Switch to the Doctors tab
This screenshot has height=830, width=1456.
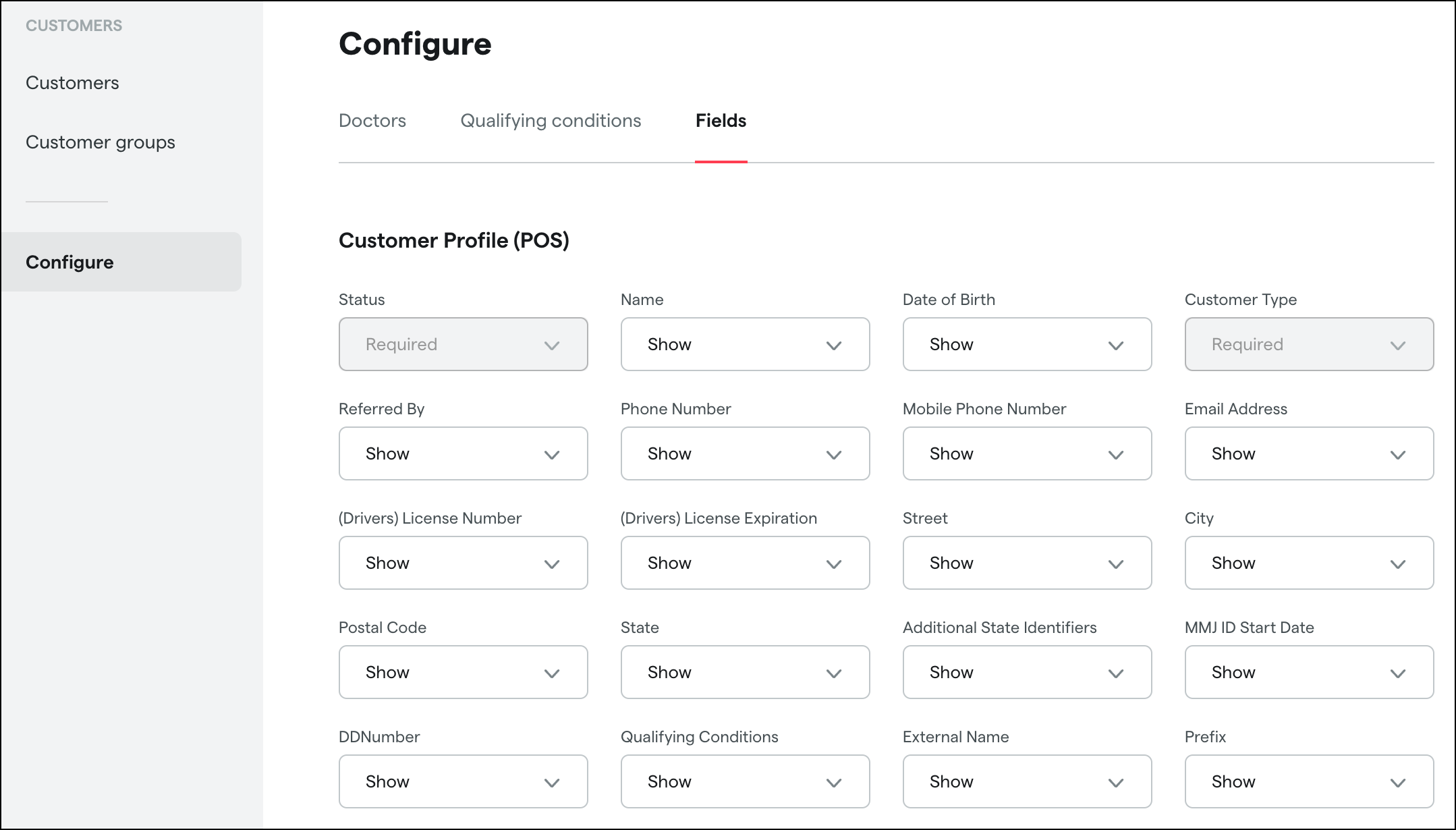coord(372,121)
